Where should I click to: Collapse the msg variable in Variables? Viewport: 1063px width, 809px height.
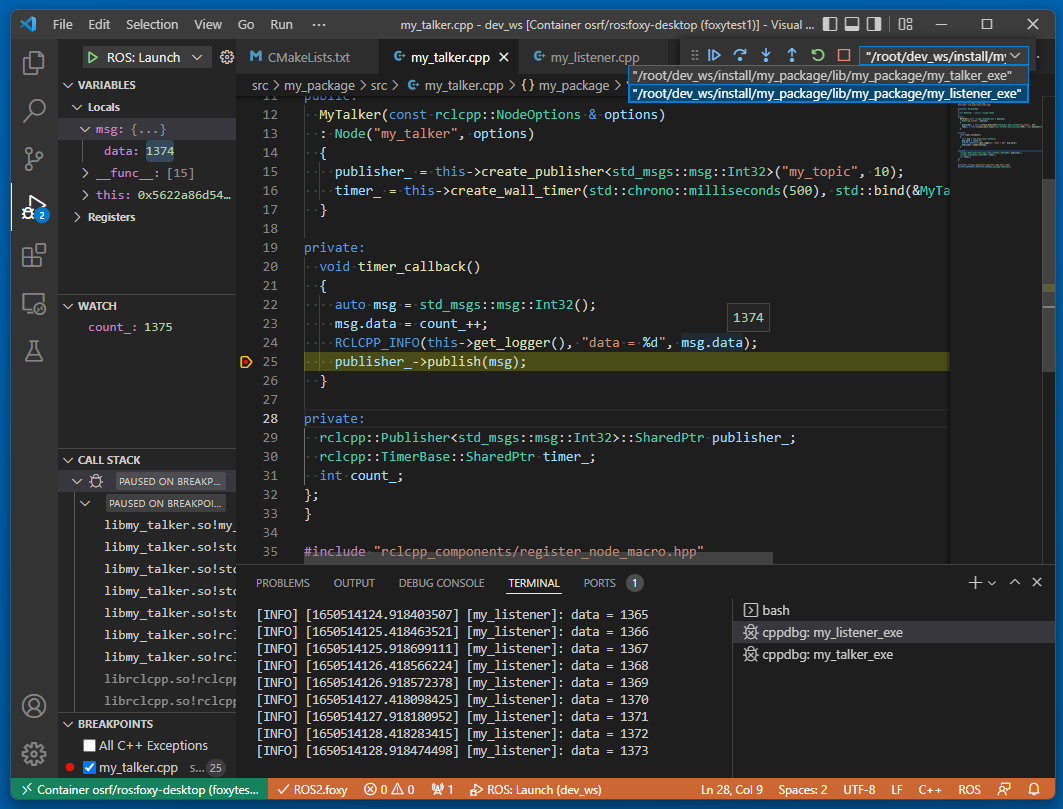pyautogui.click(x=85, y=129)
